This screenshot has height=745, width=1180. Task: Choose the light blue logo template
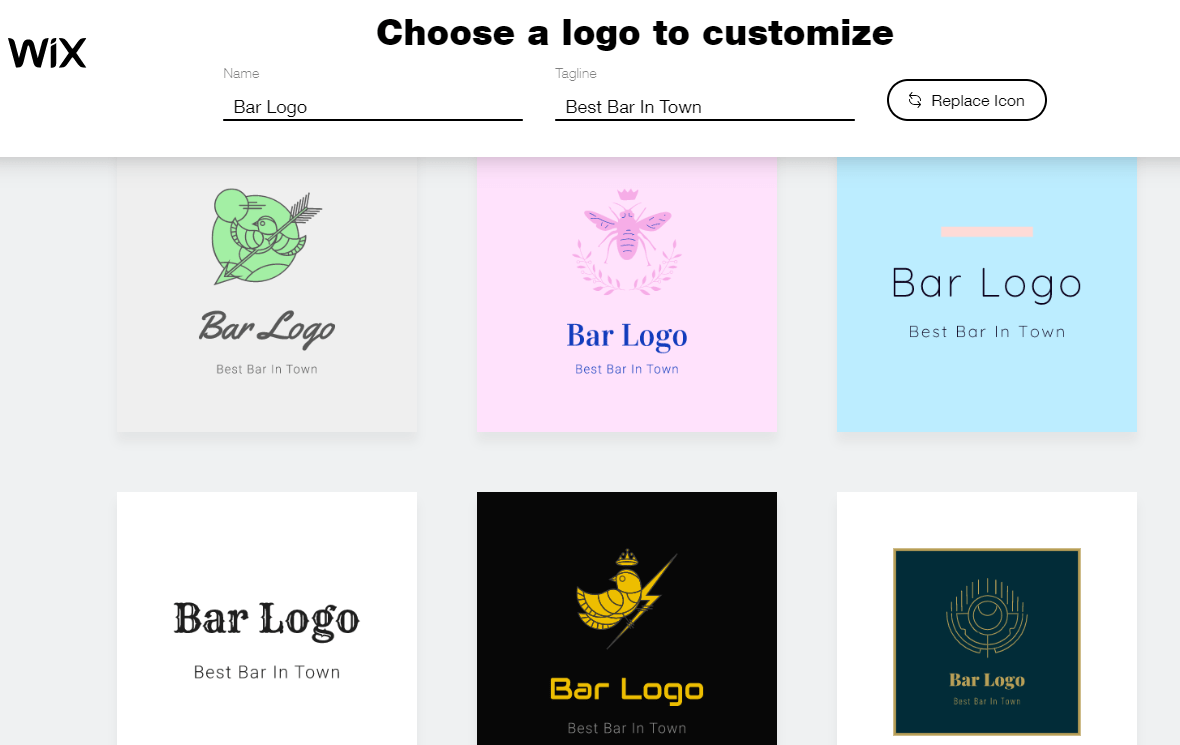pyautogui.click(x=987, y=294)
